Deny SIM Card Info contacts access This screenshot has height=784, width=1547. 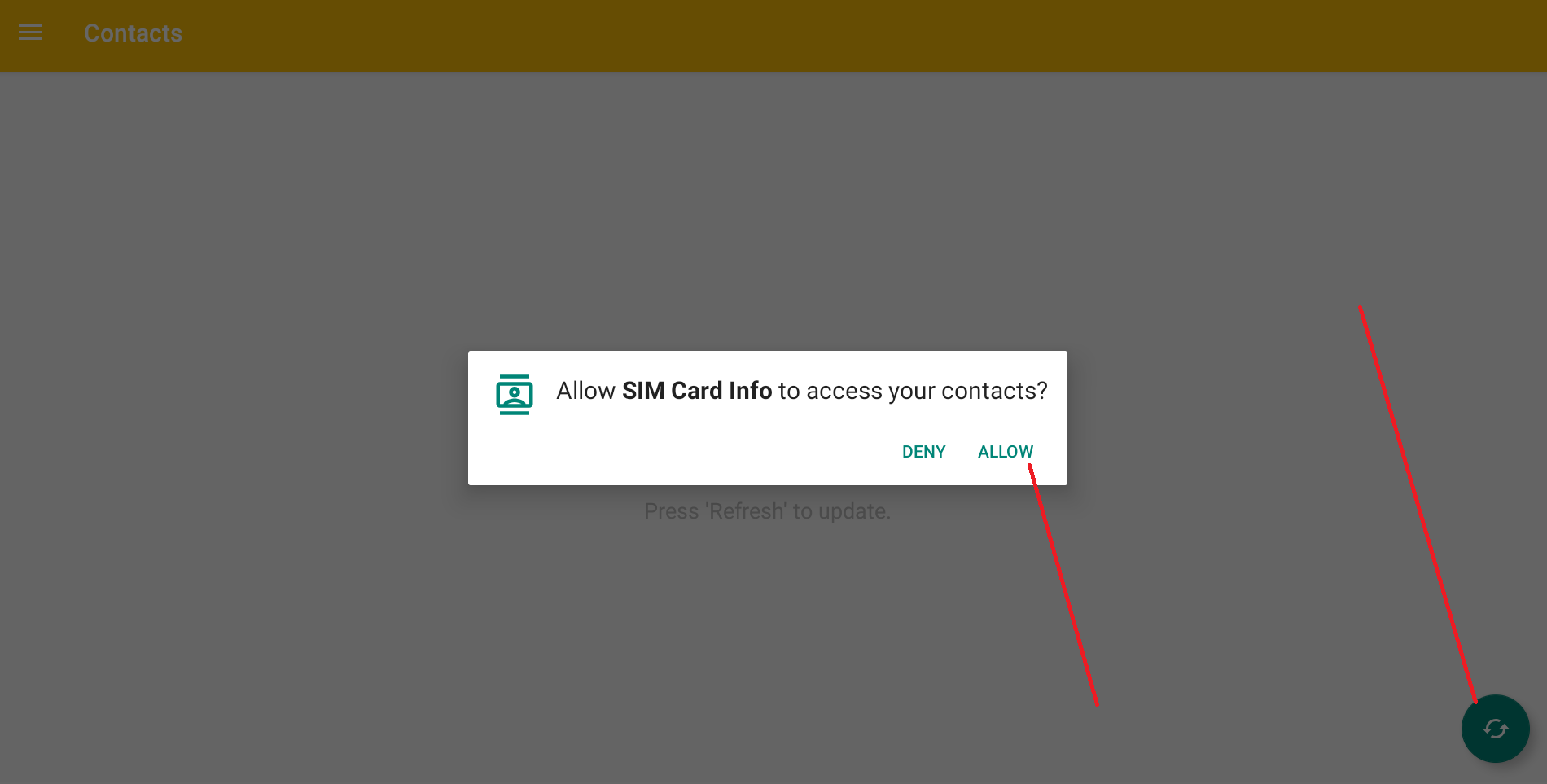(x=923, y=452)
